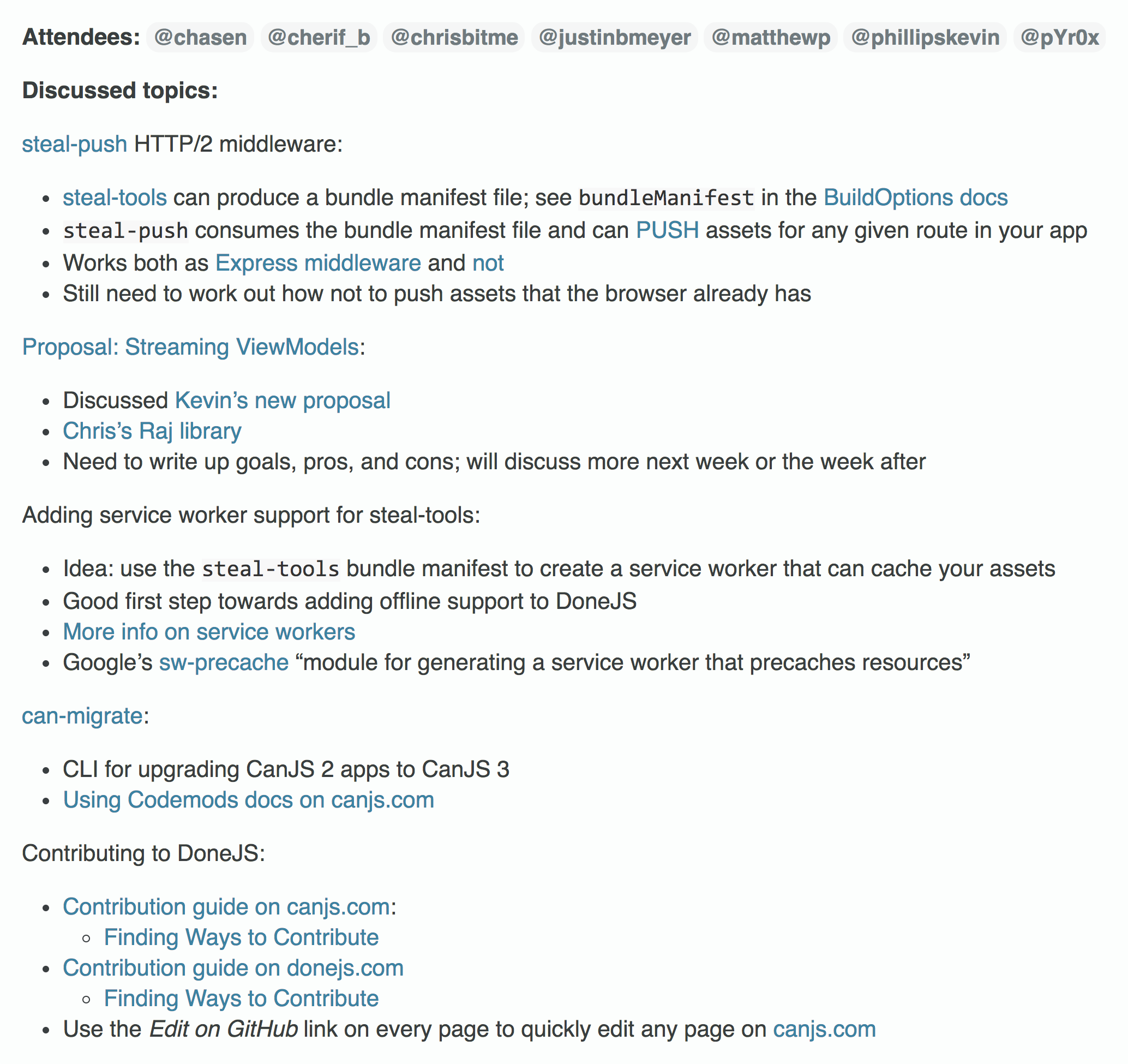Open Proposal: Streaming ViewModels link
Screen dimensions: 1128x1064
[x=190, y=347]
